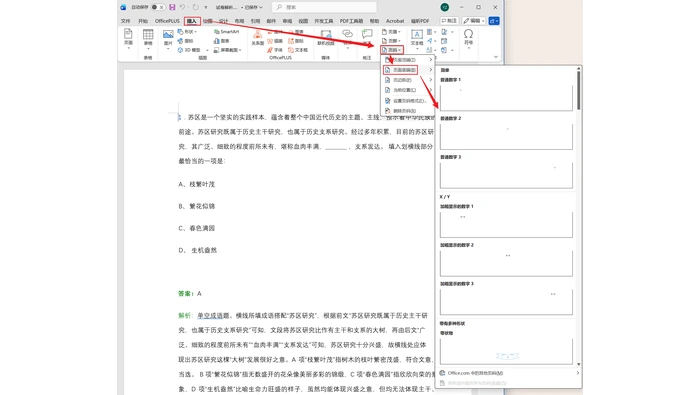The image size is (700, 395).
Task: Click the 字体 icon in OfficePLUS group
Action: pos(275,50)
